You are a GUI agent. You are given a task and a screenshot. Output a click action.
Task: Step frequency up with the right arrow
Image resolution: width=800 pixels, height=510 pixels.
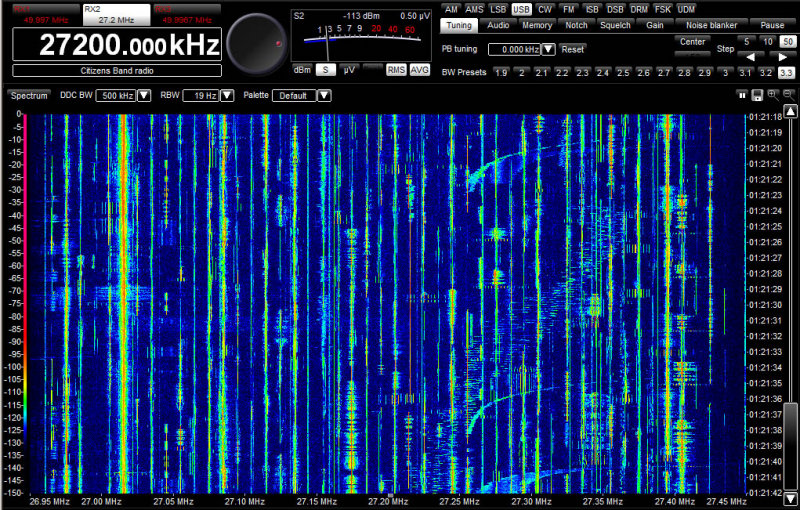pos(783,57)
